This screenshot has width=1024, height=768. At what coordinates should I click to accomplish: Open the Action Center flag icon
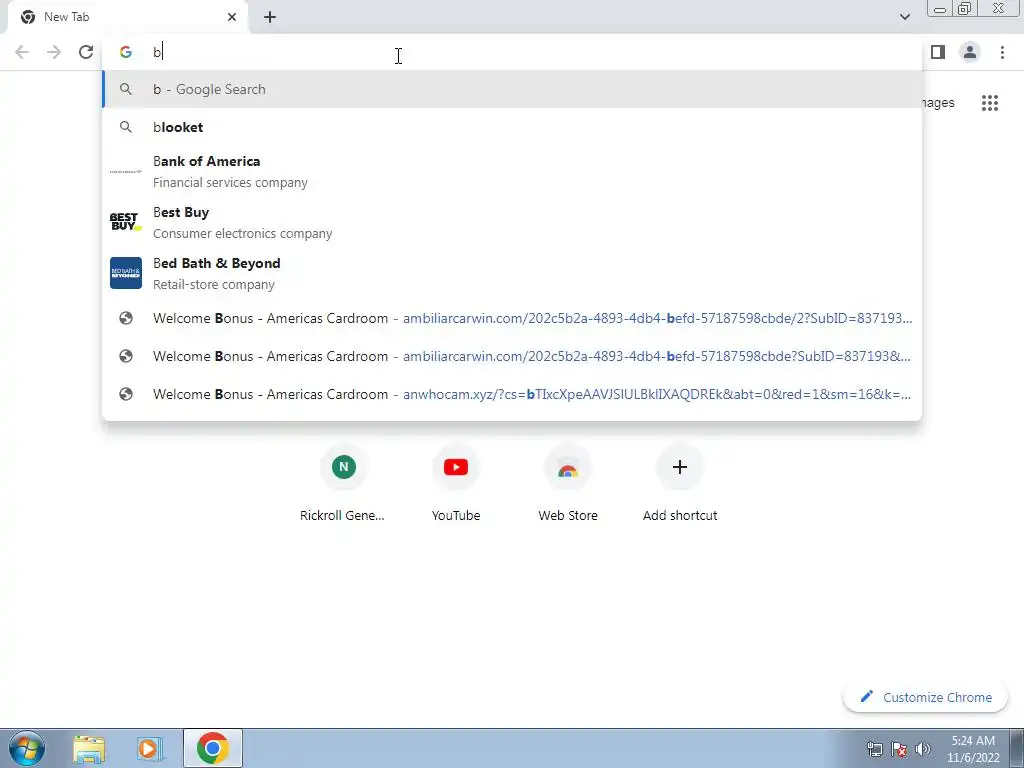coord(899,749)
